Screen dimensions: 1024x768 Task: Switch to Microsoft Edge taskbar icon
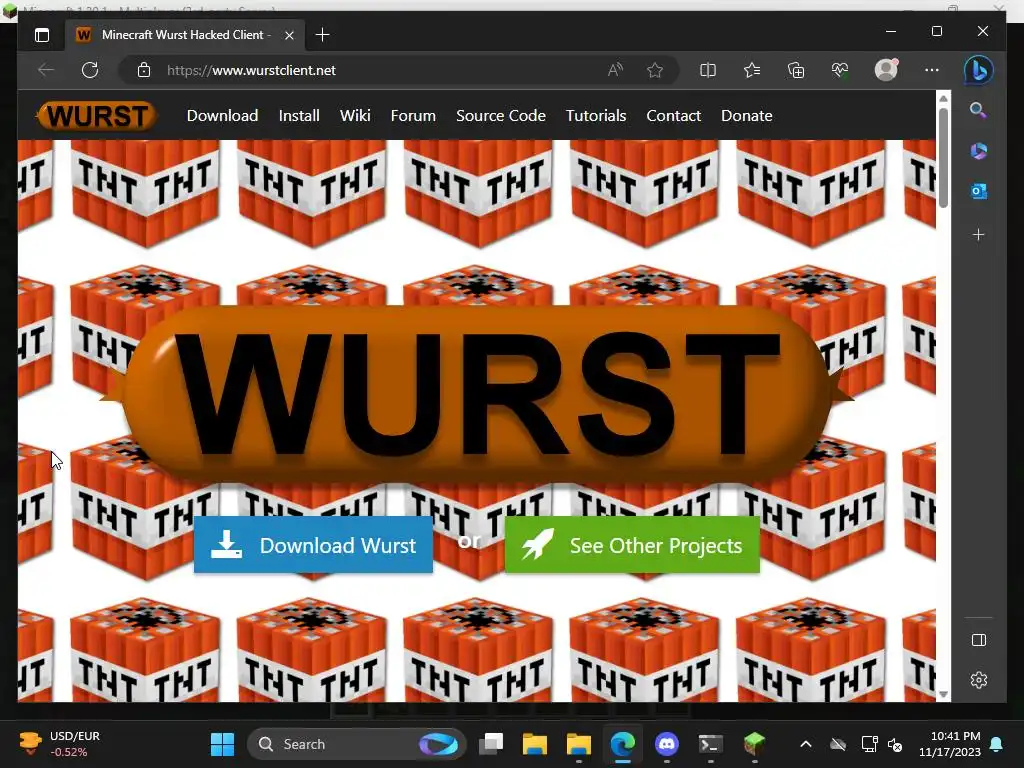(x=622, y=744)
